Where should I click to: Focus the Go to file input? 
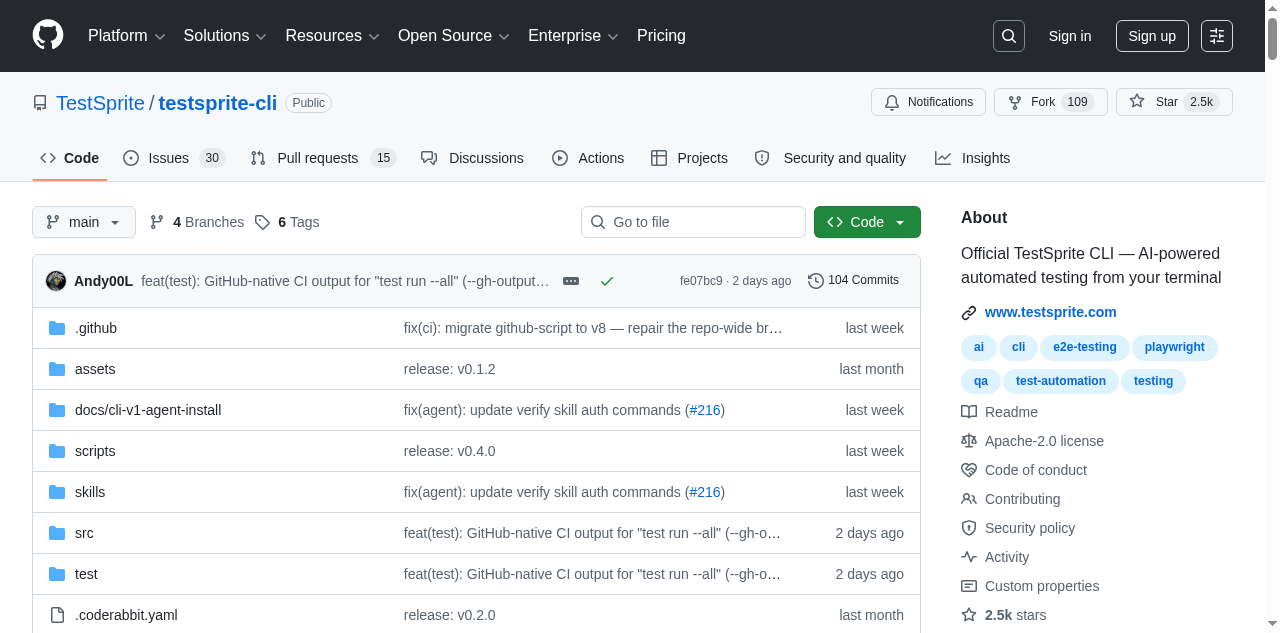point(693,222)
